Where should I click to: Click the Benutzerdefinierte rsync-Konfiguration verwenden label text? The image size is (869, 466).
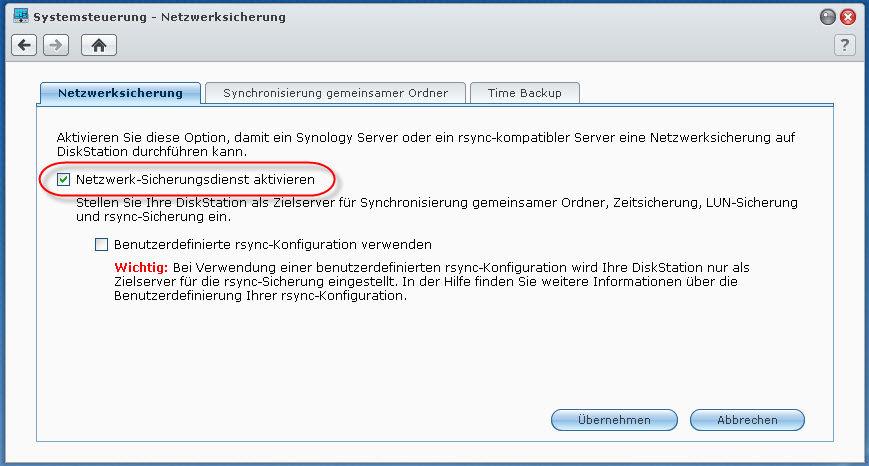[273, 244]
